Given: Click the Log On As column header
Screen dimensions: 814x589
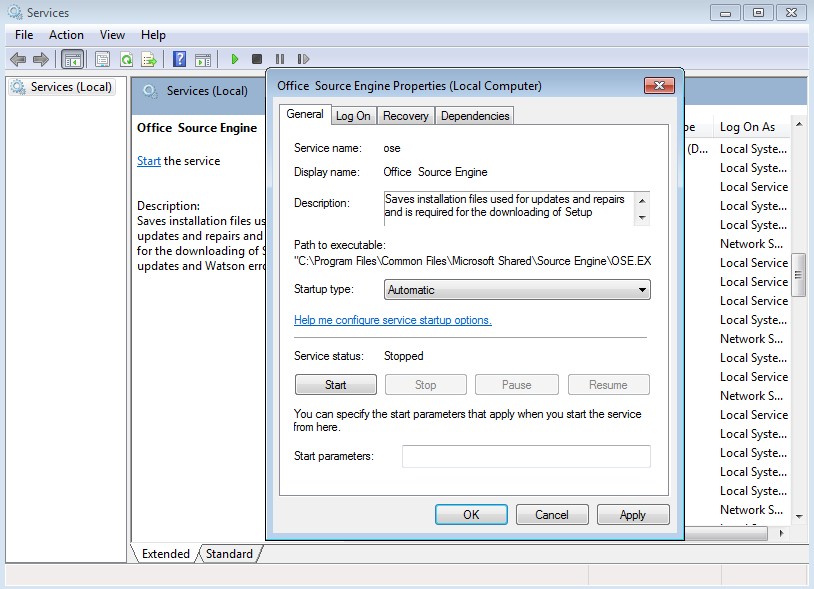Looking at the screenshot, I should 752,127.
